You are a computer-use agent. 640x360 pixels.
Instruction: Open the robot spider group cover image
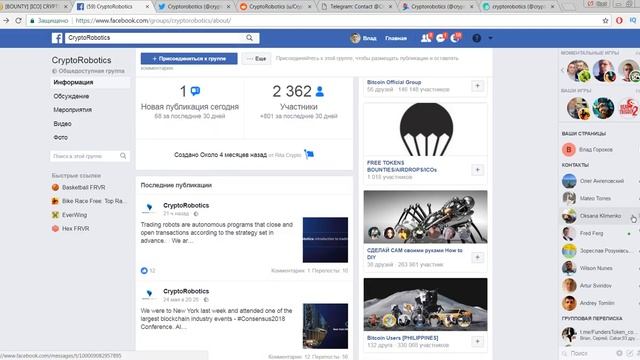coord(425,217)
